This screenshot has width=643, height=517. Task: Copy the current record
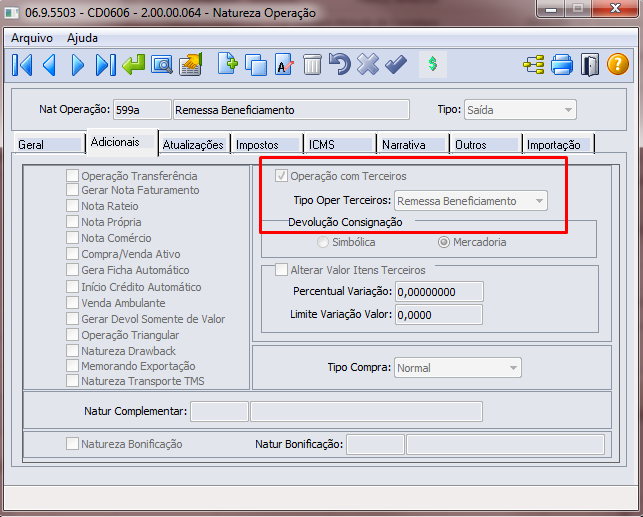pos(256,65)
